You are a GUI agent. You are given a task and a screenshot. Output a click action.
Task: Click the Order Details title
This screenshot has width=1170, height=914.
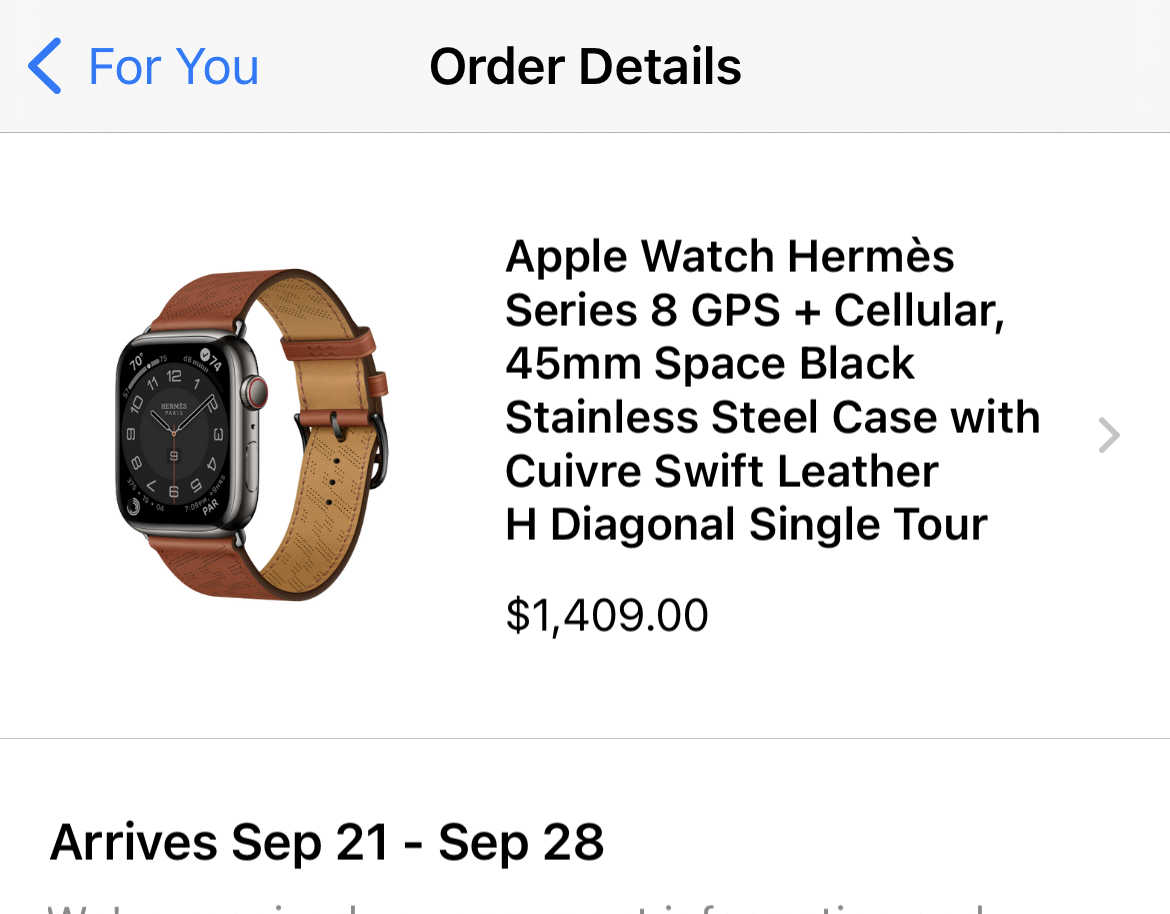pos(585,67)
